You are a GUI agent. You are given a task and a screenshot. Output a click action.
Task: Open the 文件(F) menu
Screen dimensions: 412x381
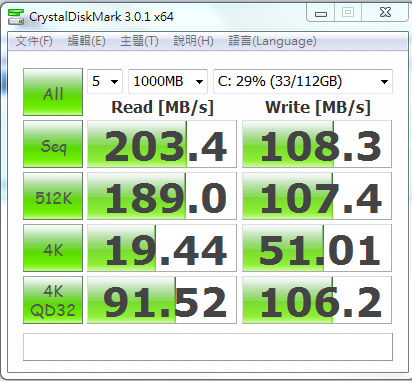(34, 41)
